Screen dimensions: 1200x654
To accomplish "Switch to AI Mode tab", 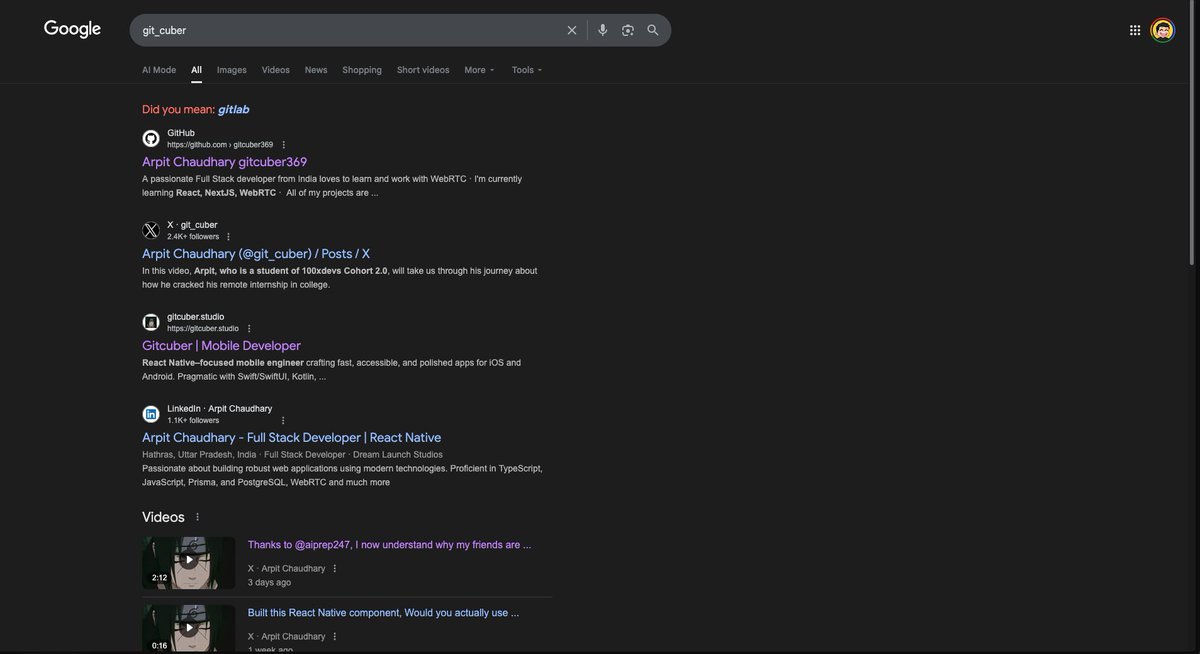I will point(159,70).
